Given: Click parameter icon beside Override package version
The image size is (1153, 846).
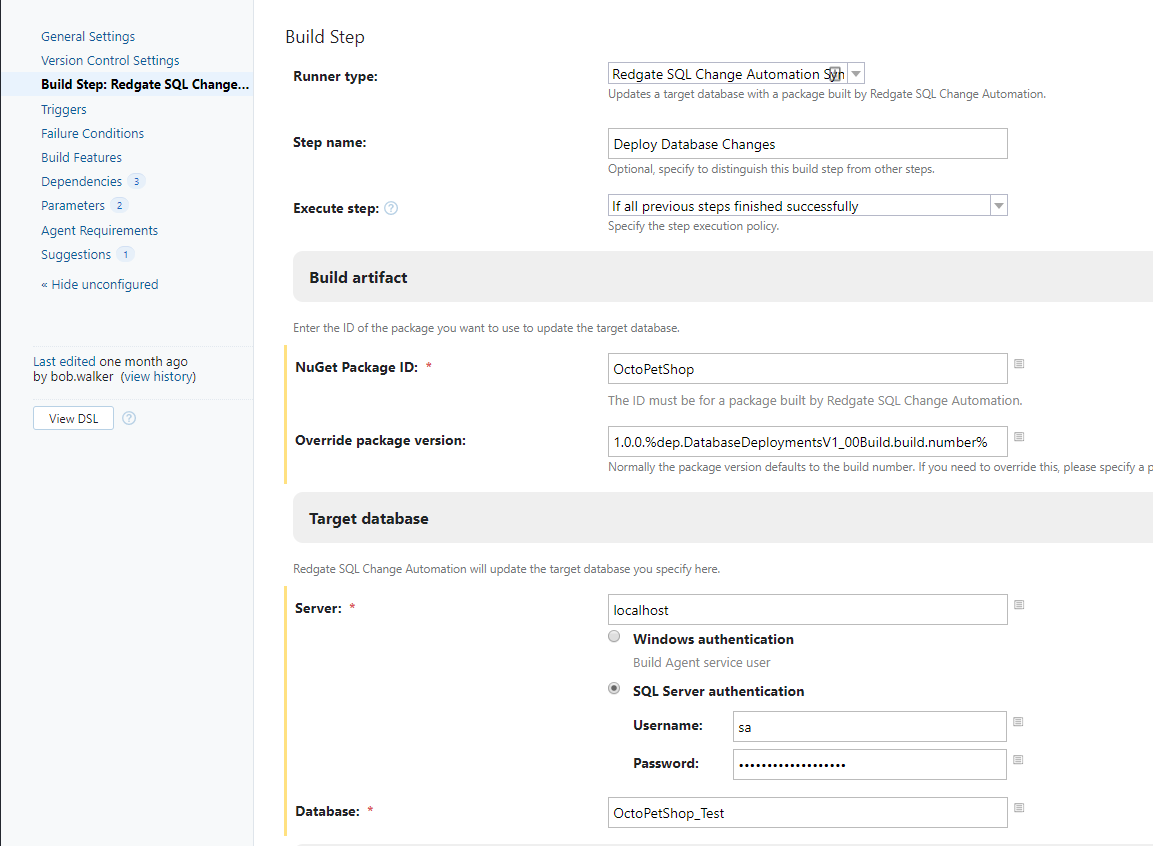Looking at the screenshot, I should tap(1019, 437).
